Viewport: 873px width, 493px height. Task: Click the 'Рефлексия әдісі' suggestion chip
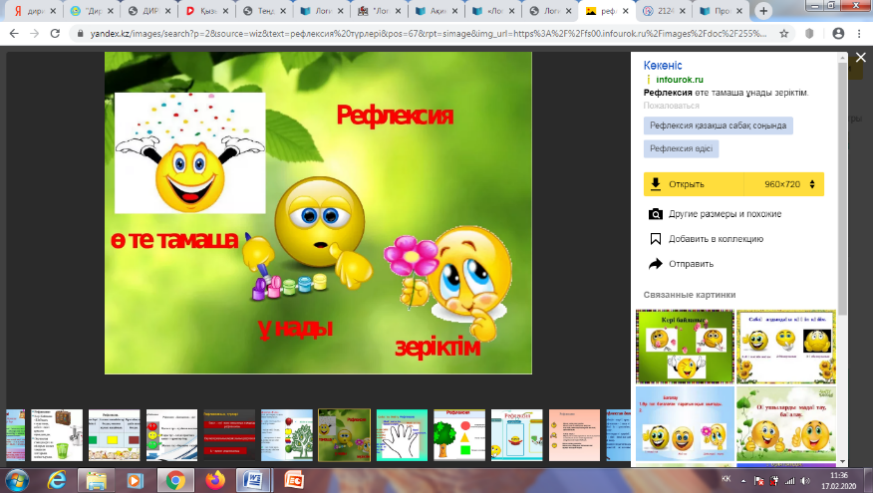[681, 149]
